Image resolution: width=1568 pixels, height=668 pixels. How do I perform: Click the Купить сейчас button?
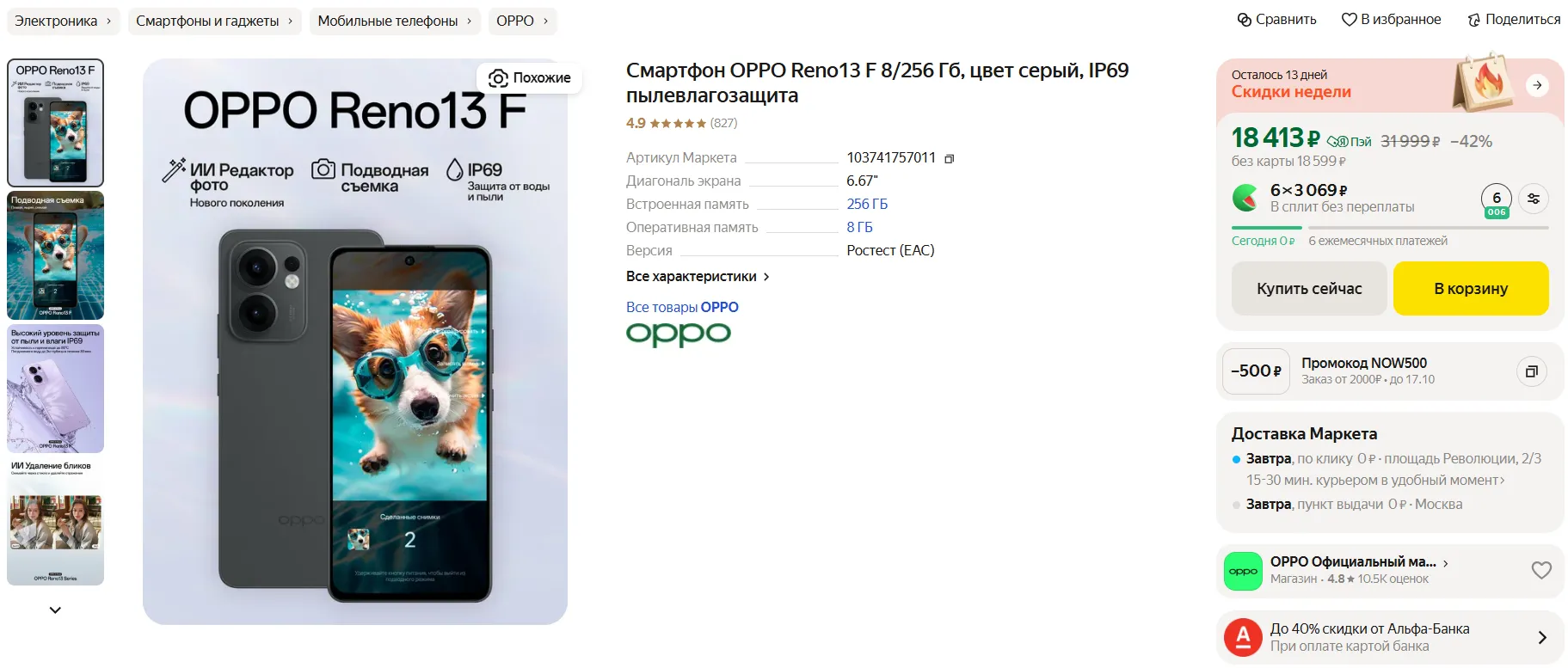tap(1309, 289)
